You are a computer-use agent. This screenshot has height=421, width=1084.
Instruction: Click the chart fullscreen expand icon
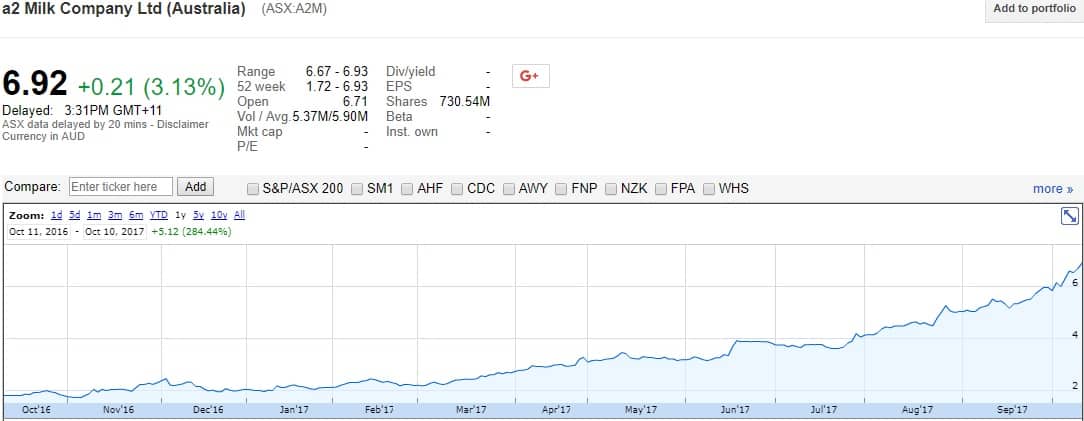(1068, 216)
